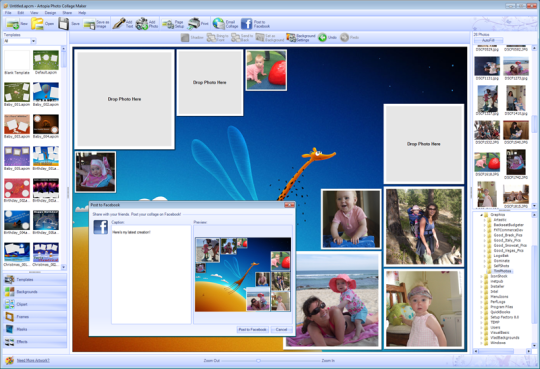Close the Post to Facebook dialog
The width and height of the screenshot is (540, 369).
point(289,205)
